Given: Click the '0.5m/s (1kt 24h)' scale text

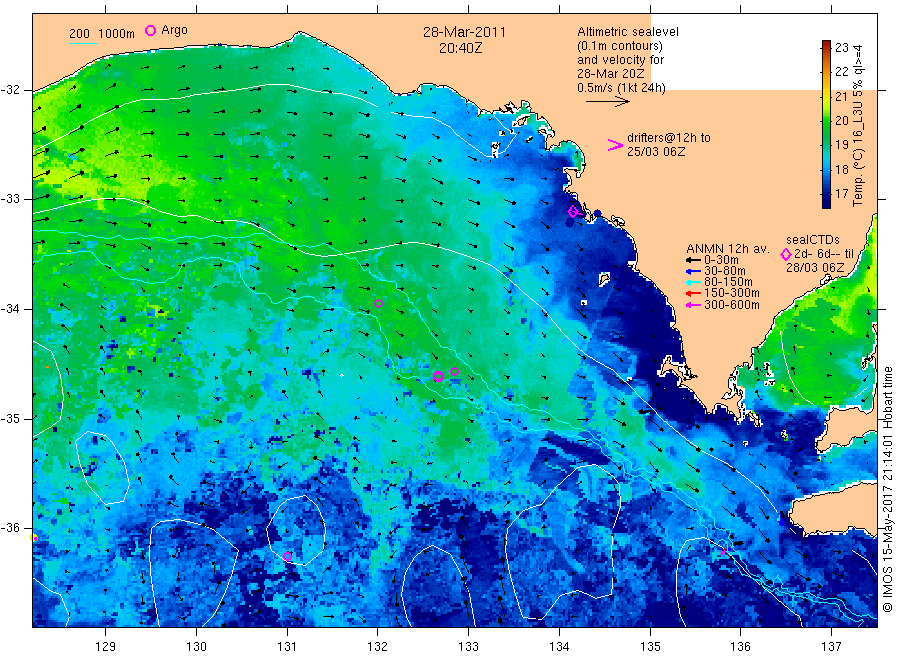Looking at the screenshot, I should click(621, 88).
